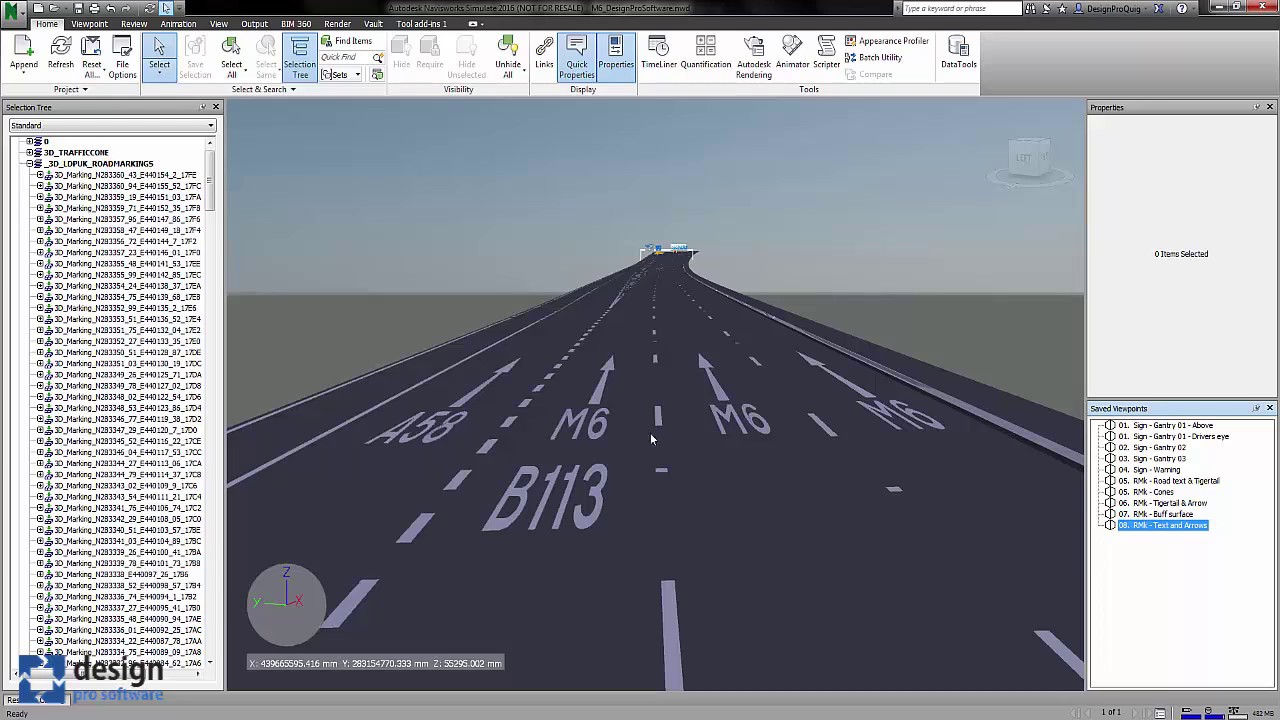Click the Print icon in quick access toolbar
The image size is (1280, 720).
coord(94,8)
